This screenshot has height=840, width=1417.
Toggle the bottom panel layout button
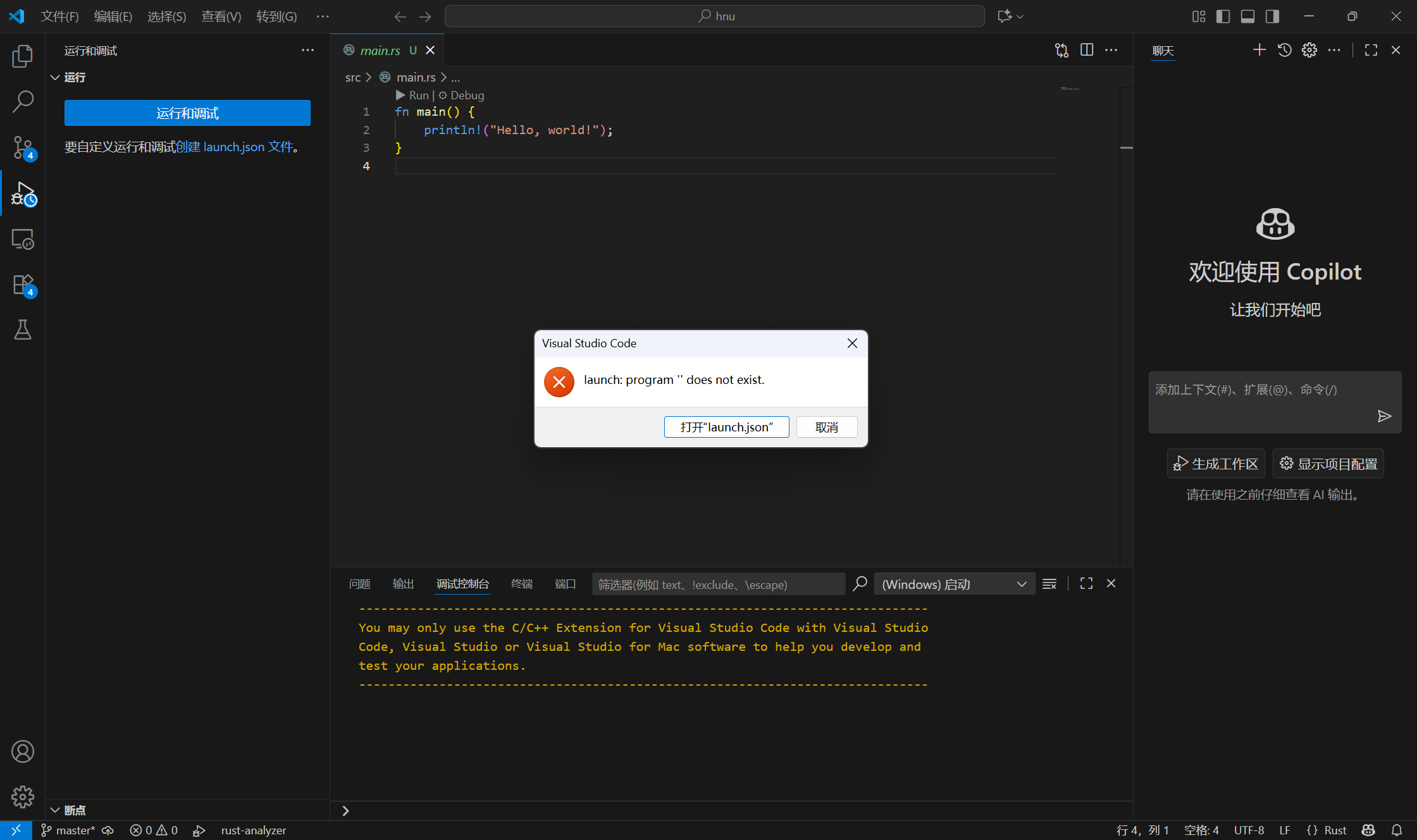(1247, 16)
